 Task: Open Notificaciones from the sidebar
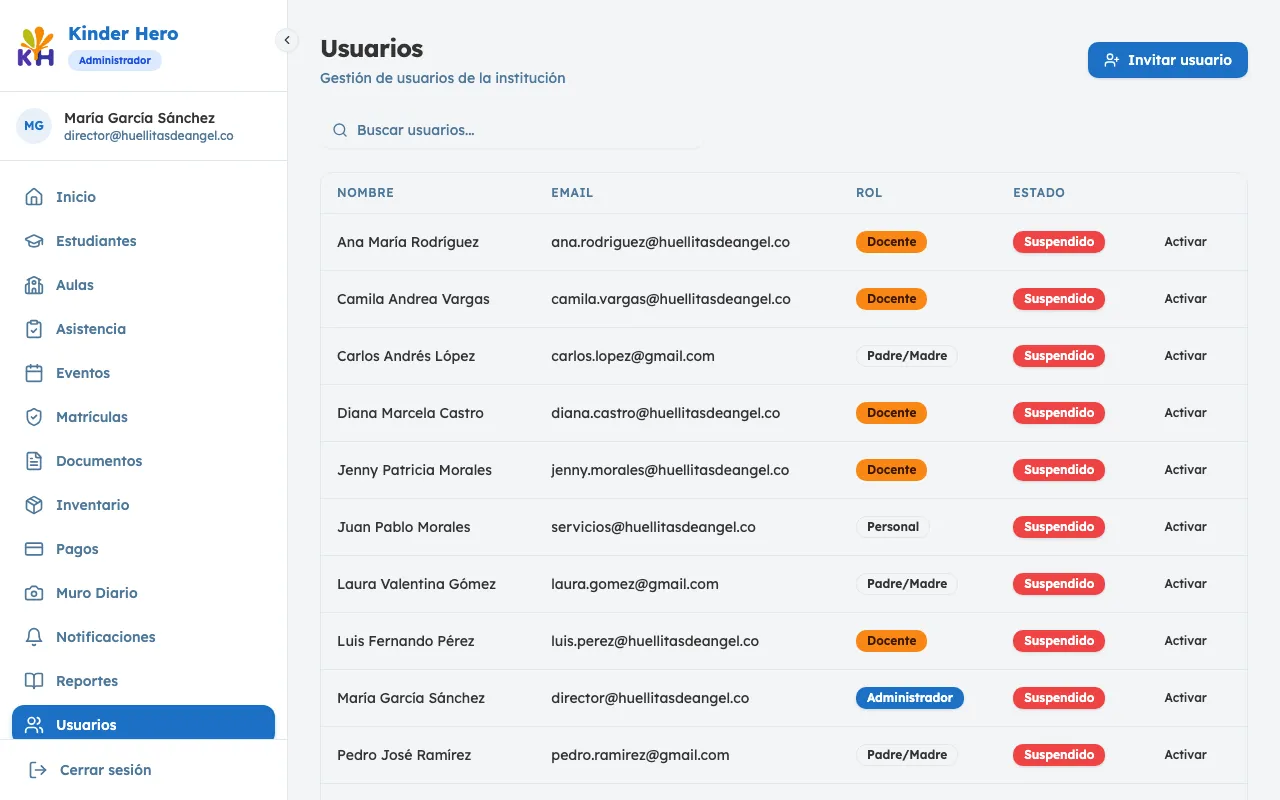[x=105, y=637]
